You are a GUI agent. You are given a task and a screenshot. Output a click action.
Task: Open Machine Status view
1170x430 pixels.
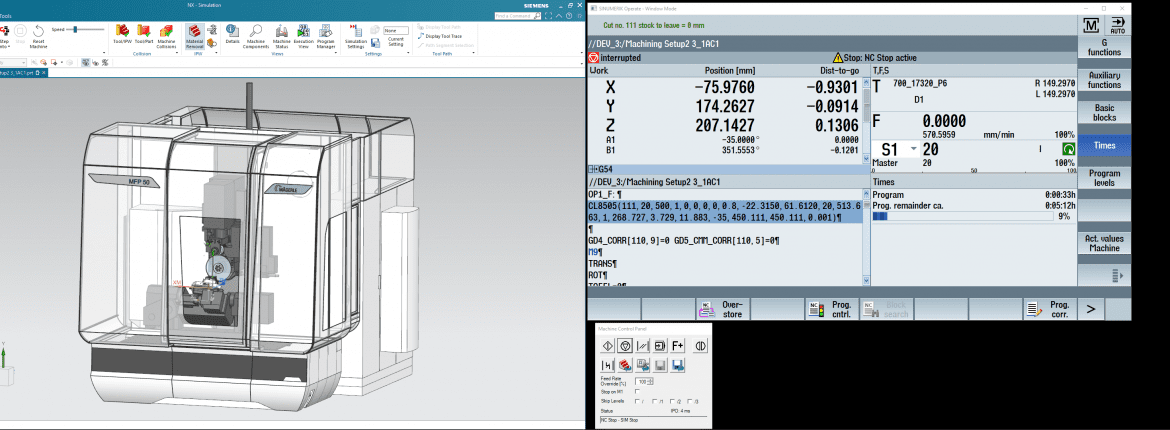[x=282, y=37]
